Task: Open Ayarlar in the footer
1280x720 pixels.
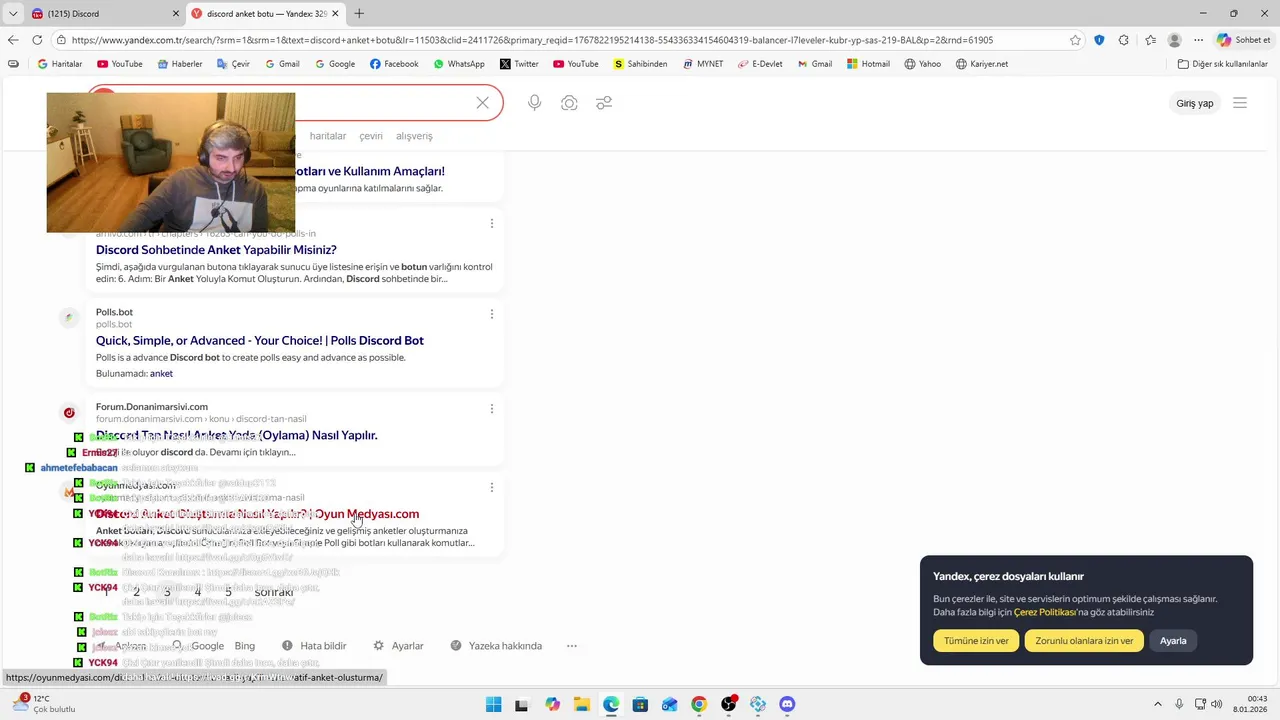Action: coord(398,646)
